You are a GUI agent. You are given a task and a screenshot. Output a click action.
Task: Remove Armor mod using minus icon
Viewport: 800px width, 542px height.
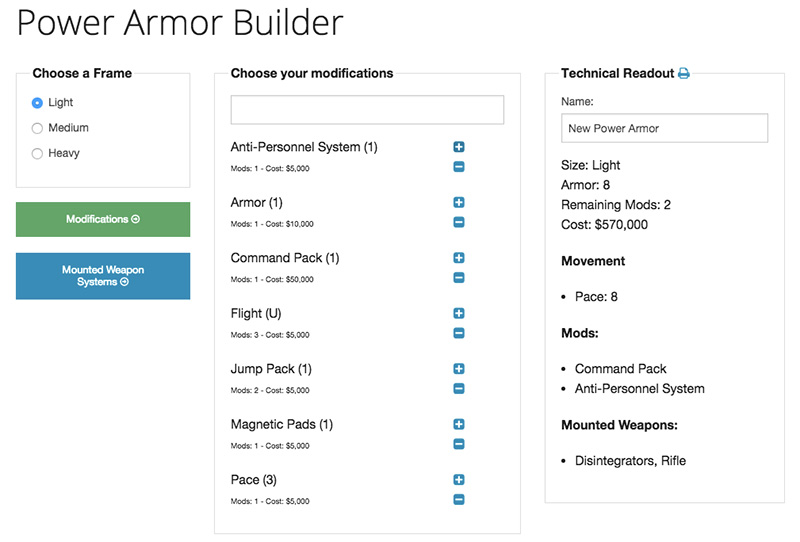pos(459,223)
